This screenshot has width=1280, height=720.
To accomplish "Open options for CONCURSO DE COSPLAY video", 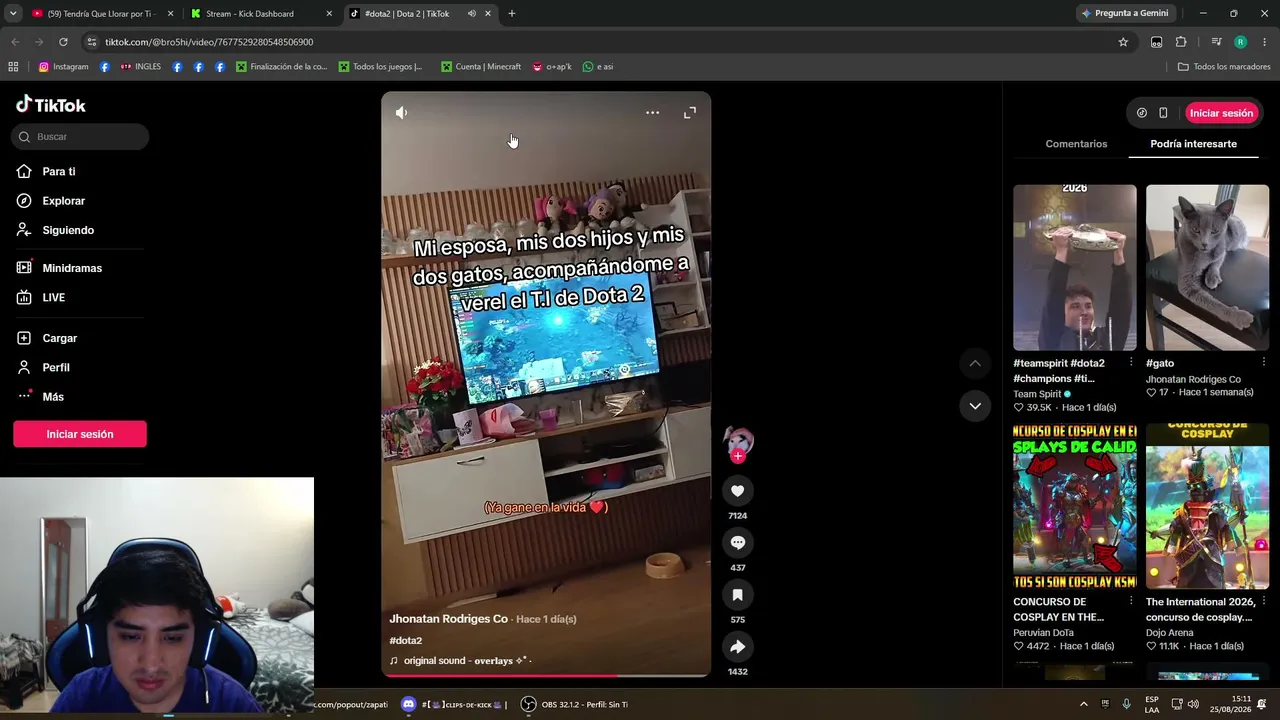I will coord(1131,602).
